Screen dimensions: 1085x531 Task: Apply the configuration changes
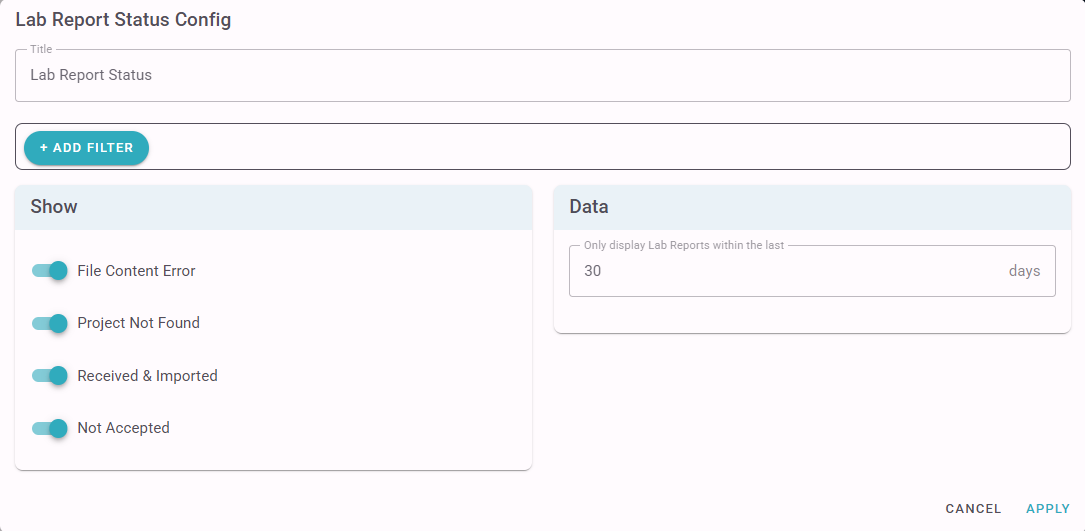tap(1048, 509)
